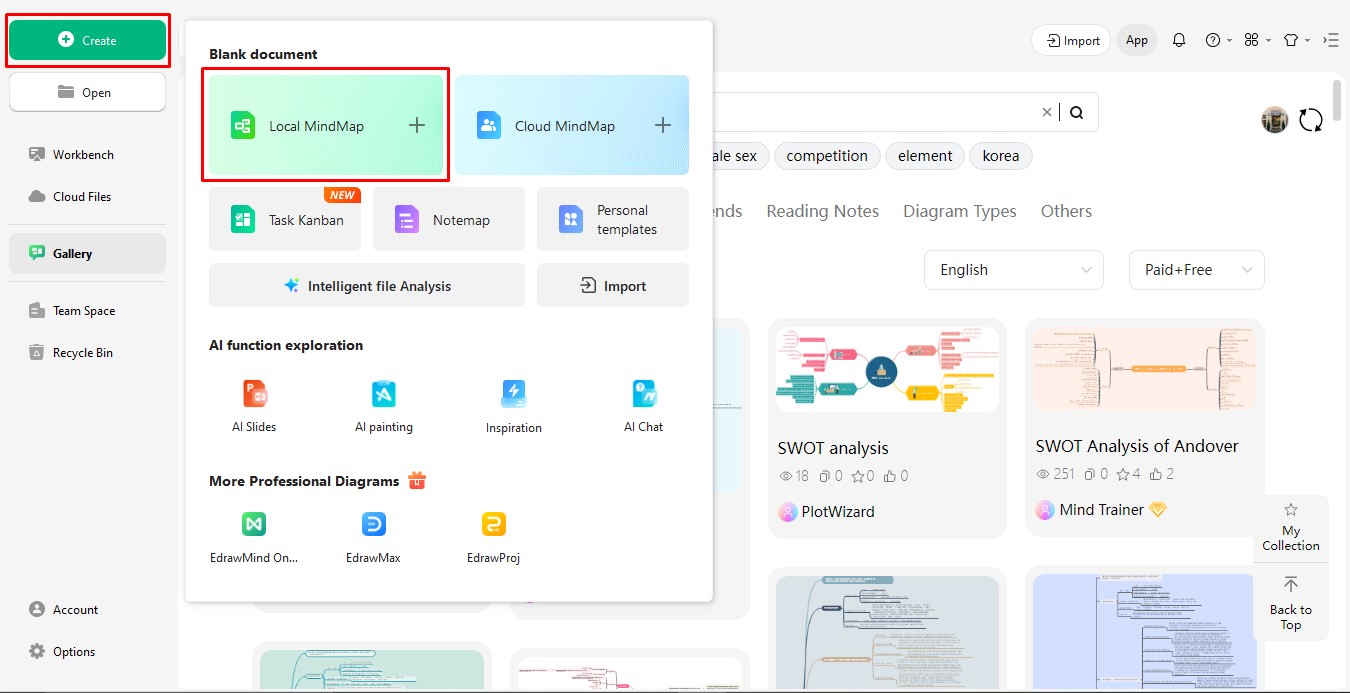
Task: Click the SWOT analysis title text
Action: (833, 448)
